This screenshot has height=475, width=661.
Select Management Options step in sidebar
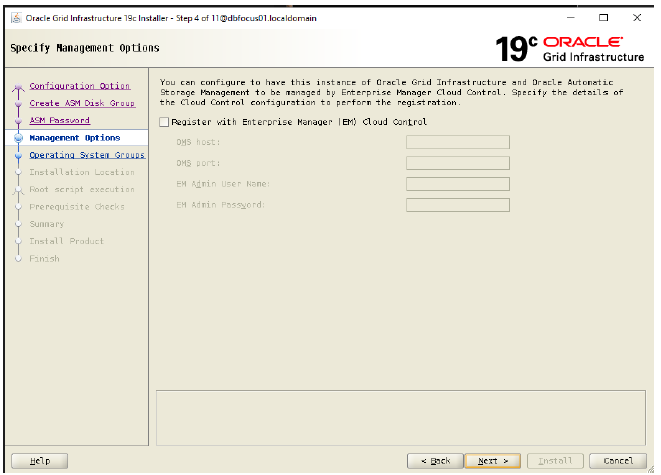[75, 138]
